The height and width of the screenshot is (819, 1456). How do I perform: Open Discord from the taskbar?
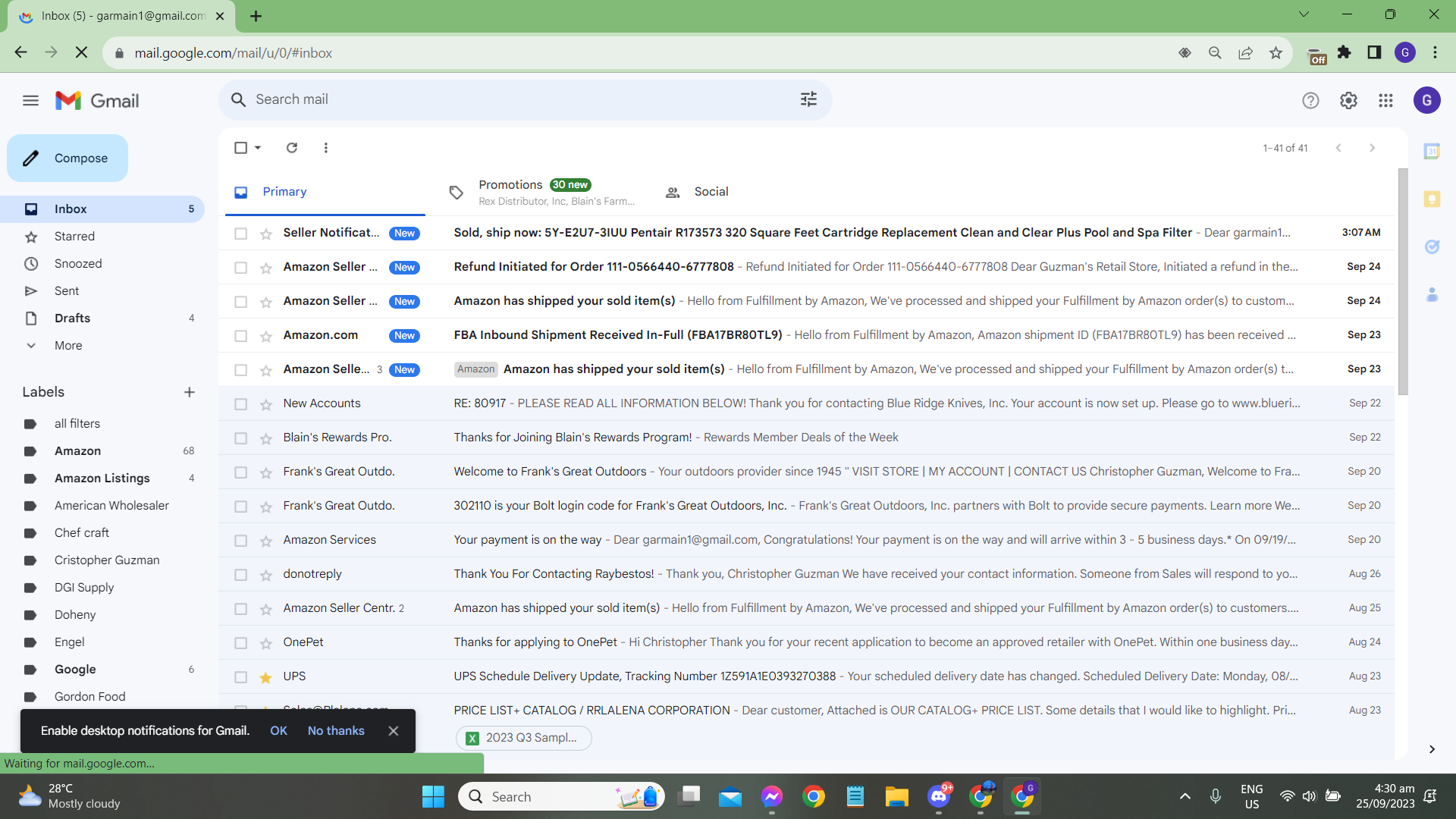pos(939,797)
